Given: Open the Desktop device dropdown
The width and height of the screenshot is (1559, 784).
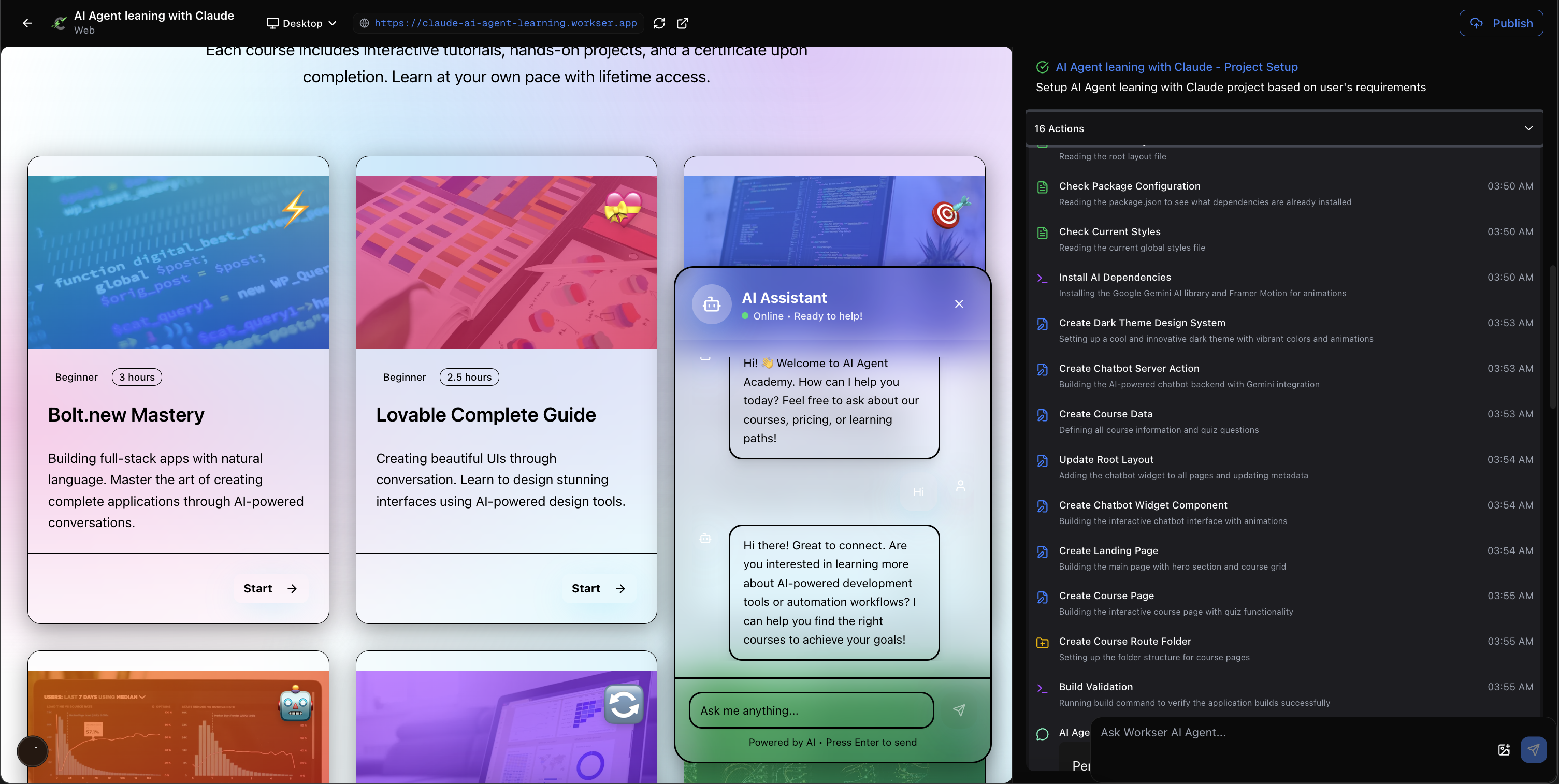Looking at the screenshot, I should 301,23.
